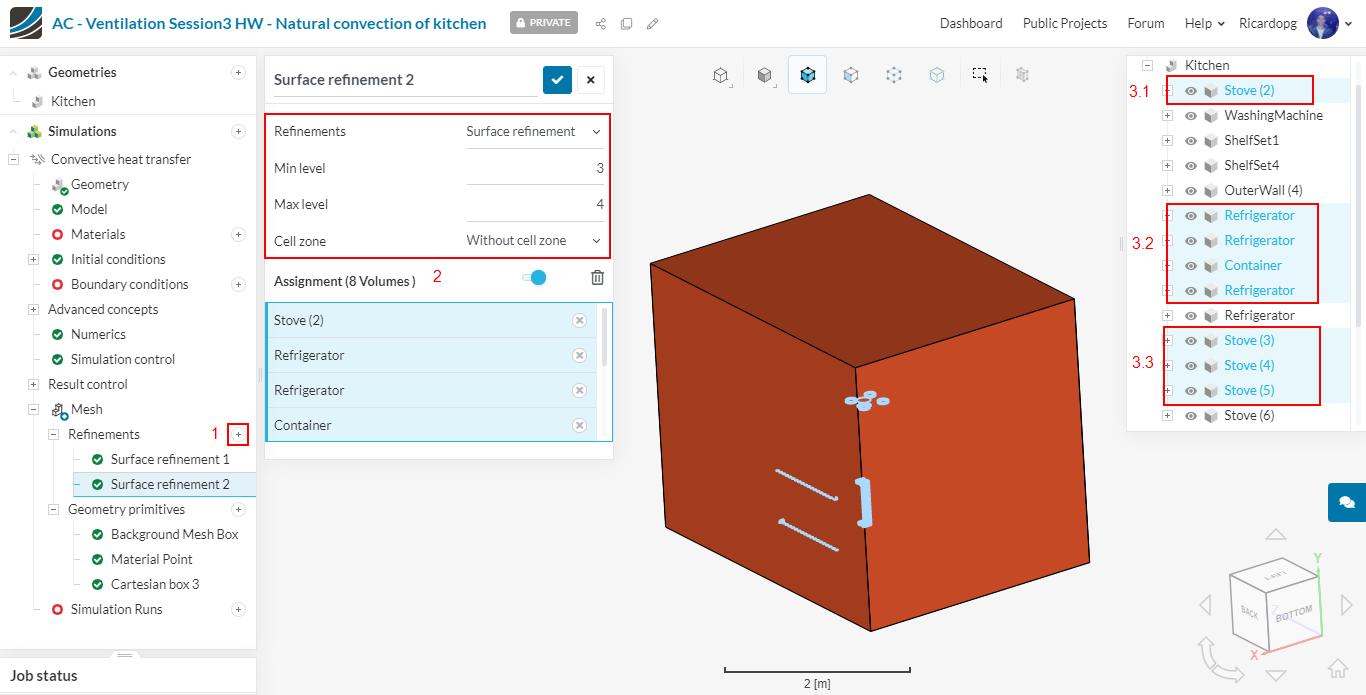The height and width of the screenshot is (695, 1366).
Task: Open the Public Projects link
Action: (1064, 23)
